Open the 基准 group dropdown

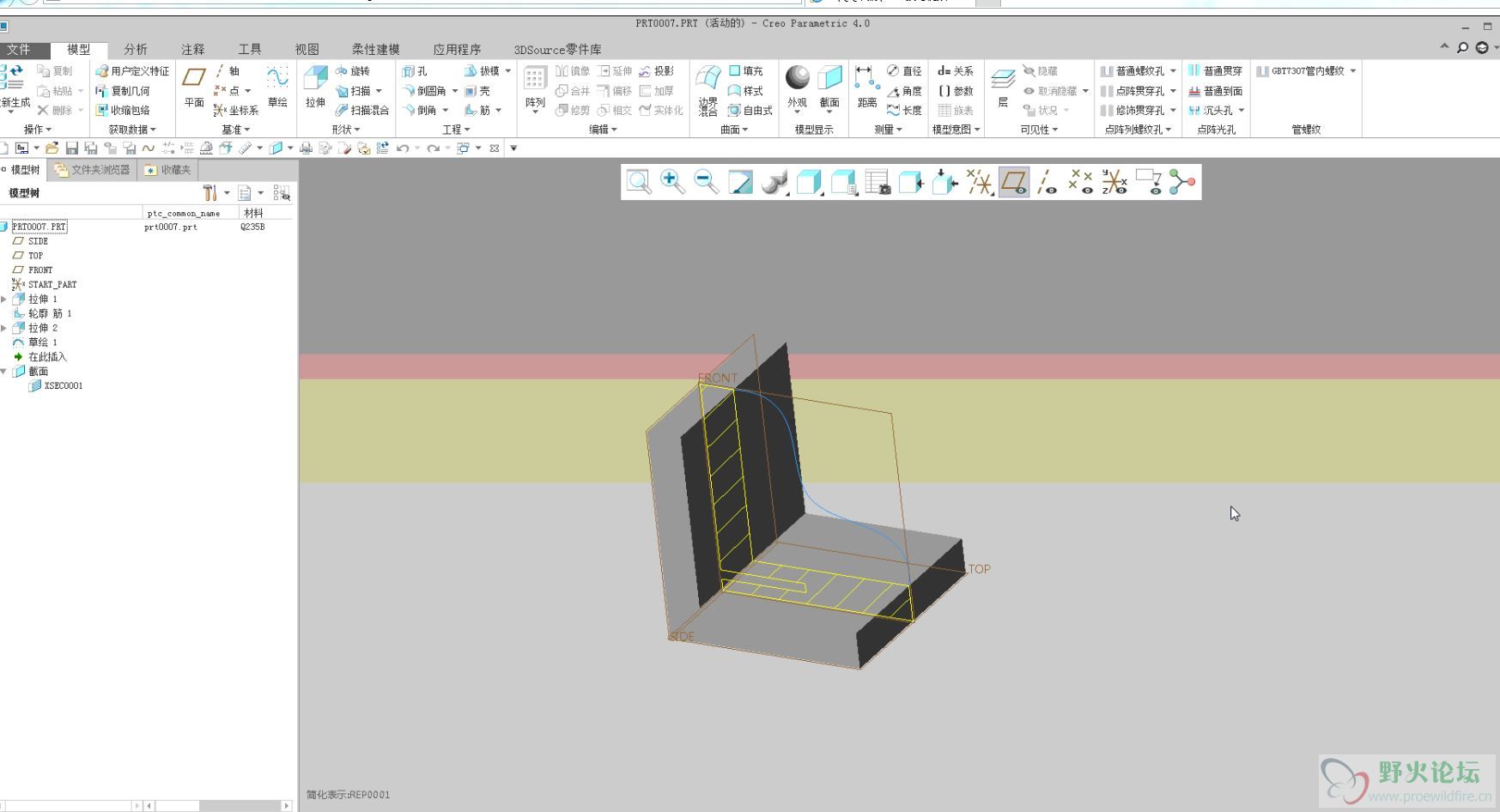point(236,130)
